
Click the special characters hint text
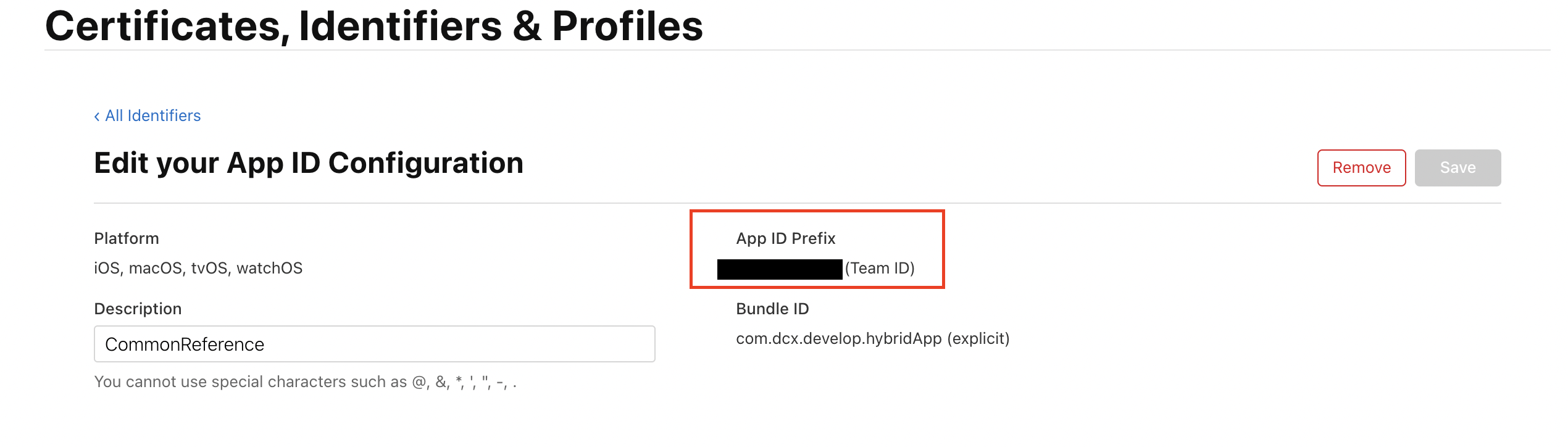pyautogui.click(x=305, y=382)
